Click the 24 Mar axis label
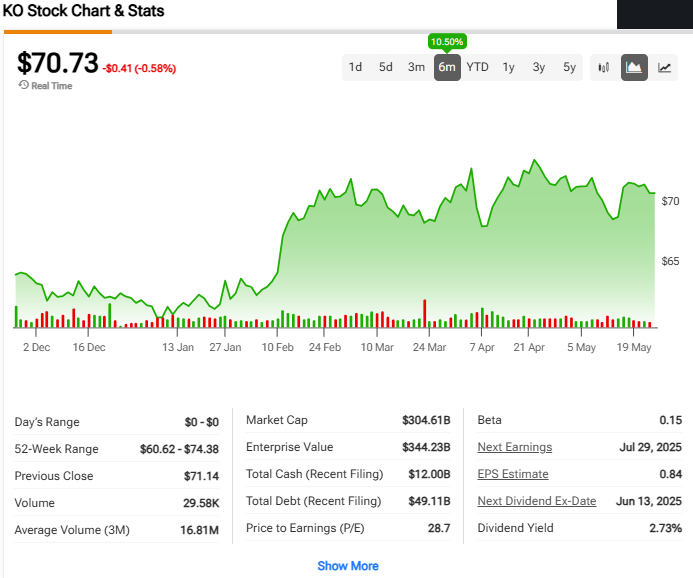 coord(430,347)
